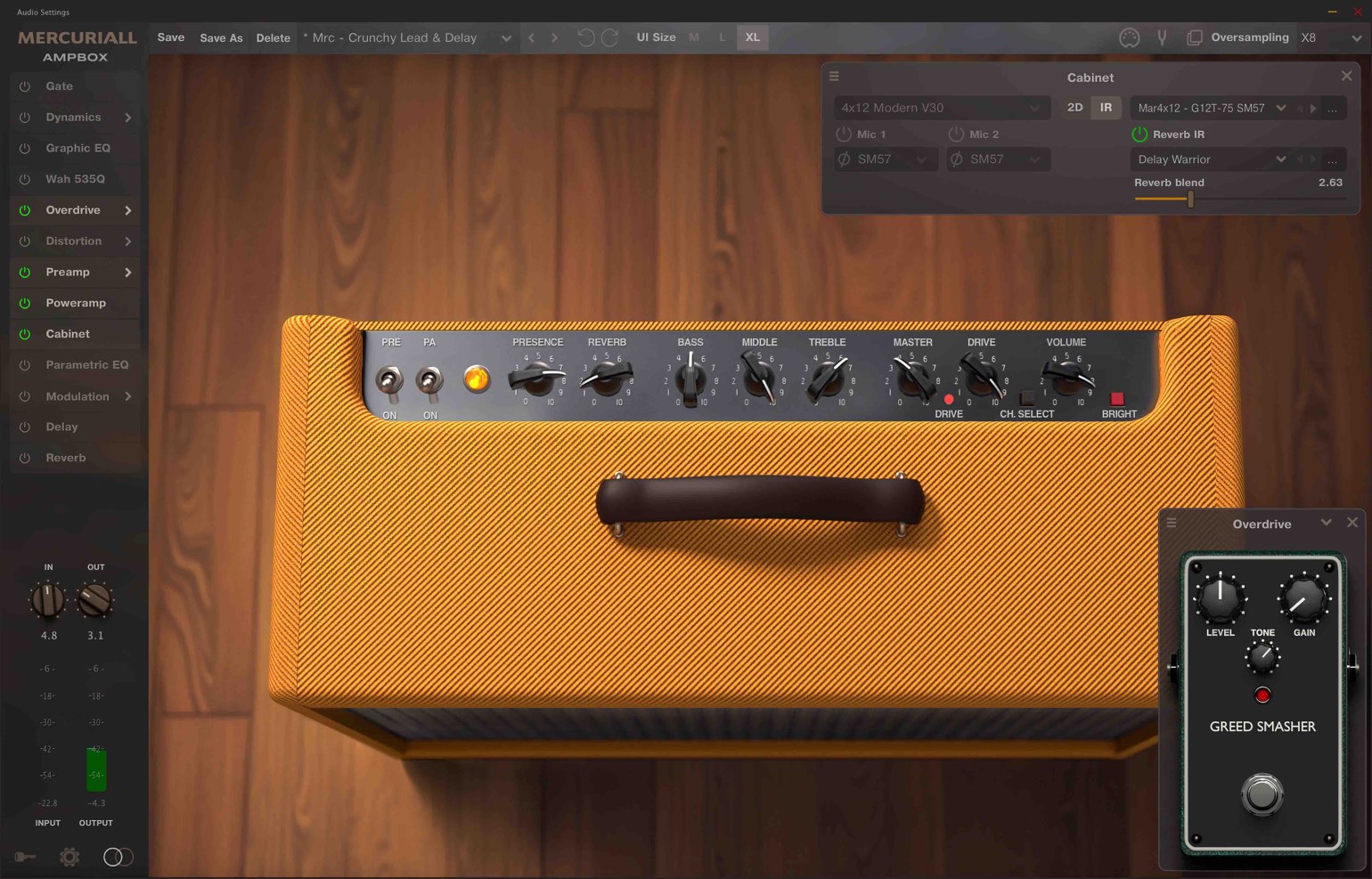Screen dimensions: 1372x879
Task: Click the Delete preset button
Action: coord(273,38)
